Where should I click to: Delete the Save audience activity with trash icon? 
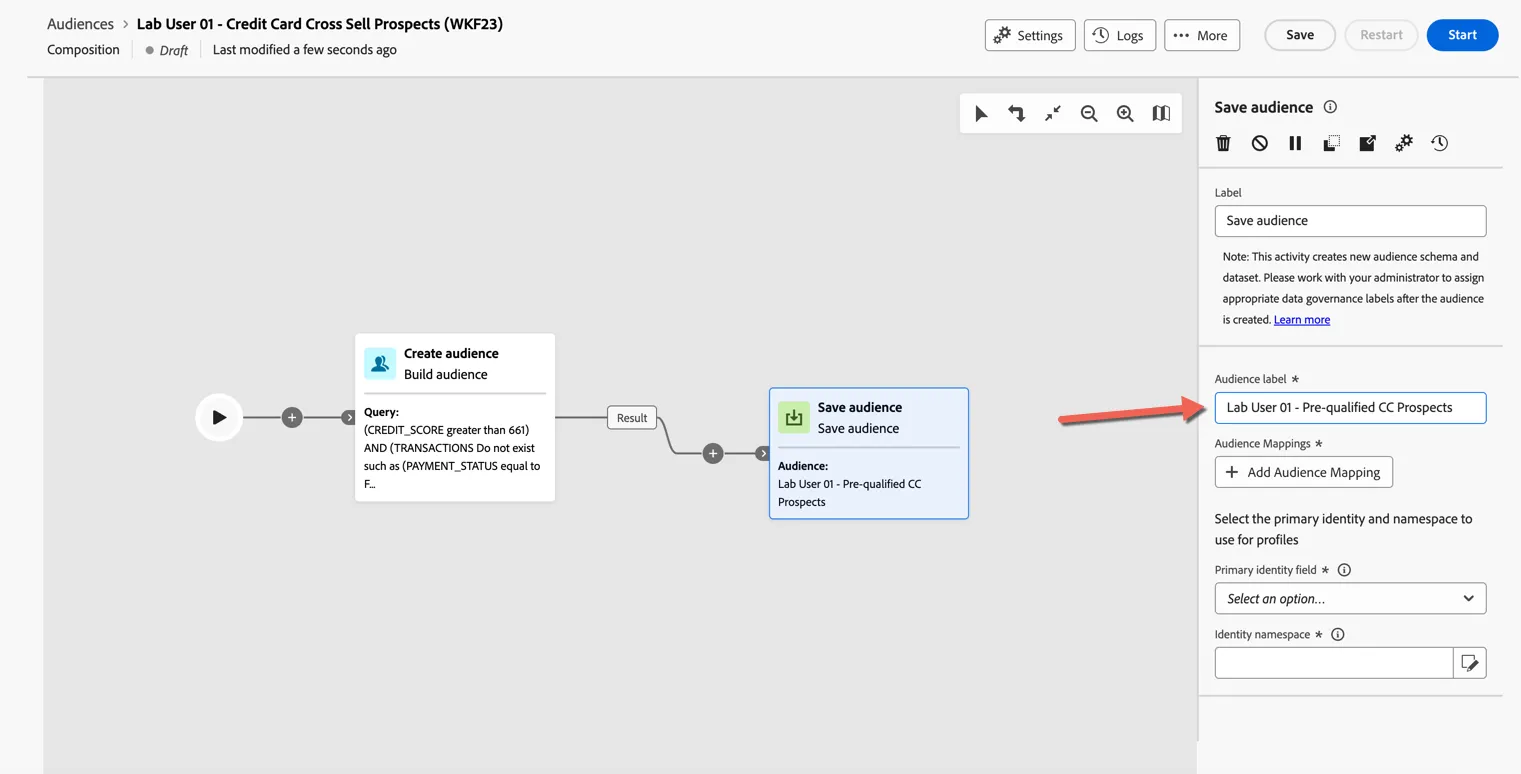point(1223,143)
